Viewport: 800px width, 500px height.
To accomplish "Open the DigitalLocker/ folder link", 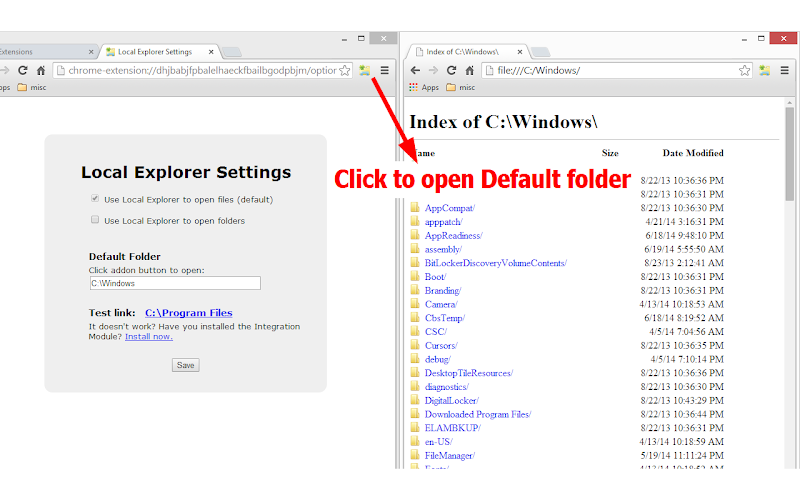I will click(x=452, y=401).
